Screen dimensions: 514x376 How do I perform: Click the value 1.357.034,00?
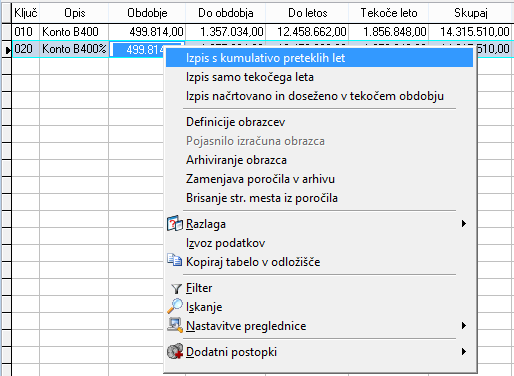[x=226, y=32]
